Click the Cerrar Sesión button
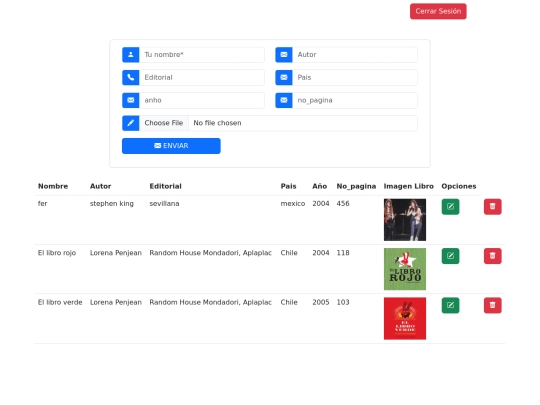 pyautogui.click(x=438, y=11)
